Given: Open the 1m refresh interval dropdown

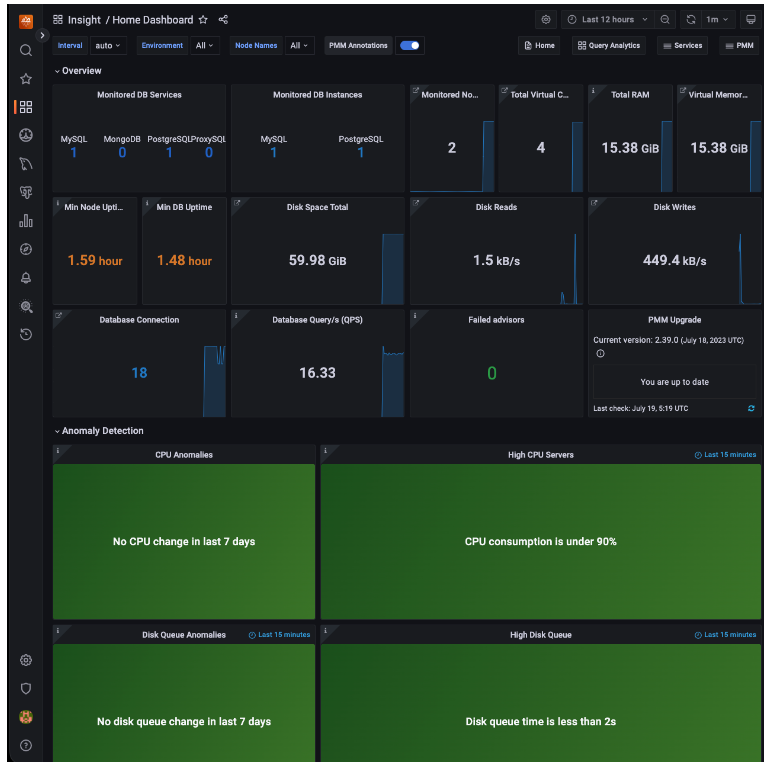Looking at the screenshot, I should 718,20.
